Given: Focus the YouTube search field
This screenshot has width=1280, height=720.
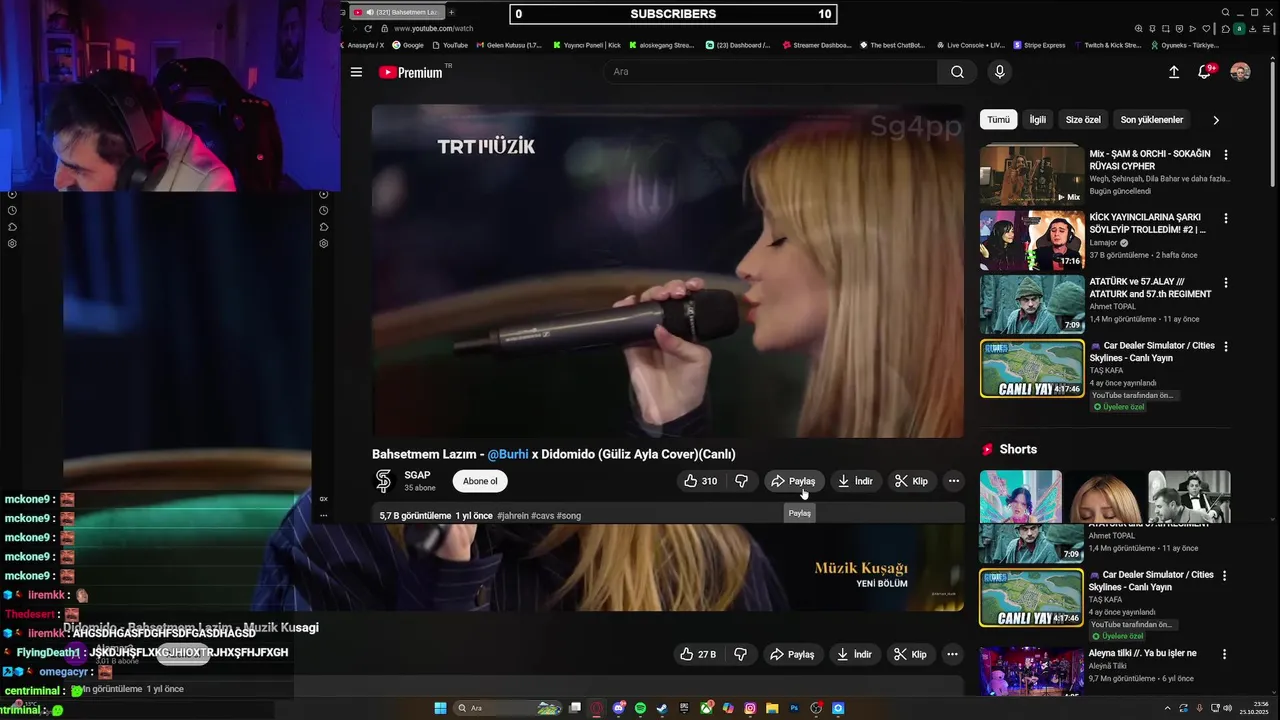Looking at the screenshot, I should [770, 72].
